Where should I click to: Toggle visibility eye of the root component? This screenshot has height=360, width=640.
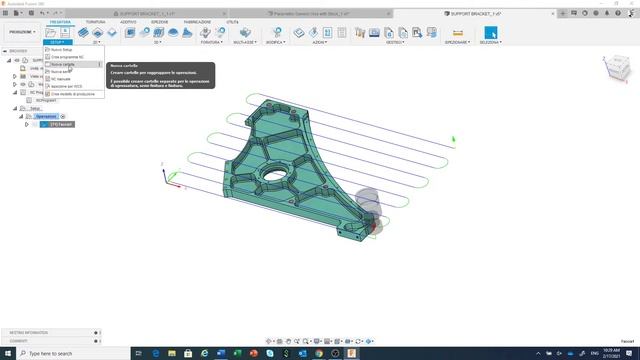pos(17,60)
